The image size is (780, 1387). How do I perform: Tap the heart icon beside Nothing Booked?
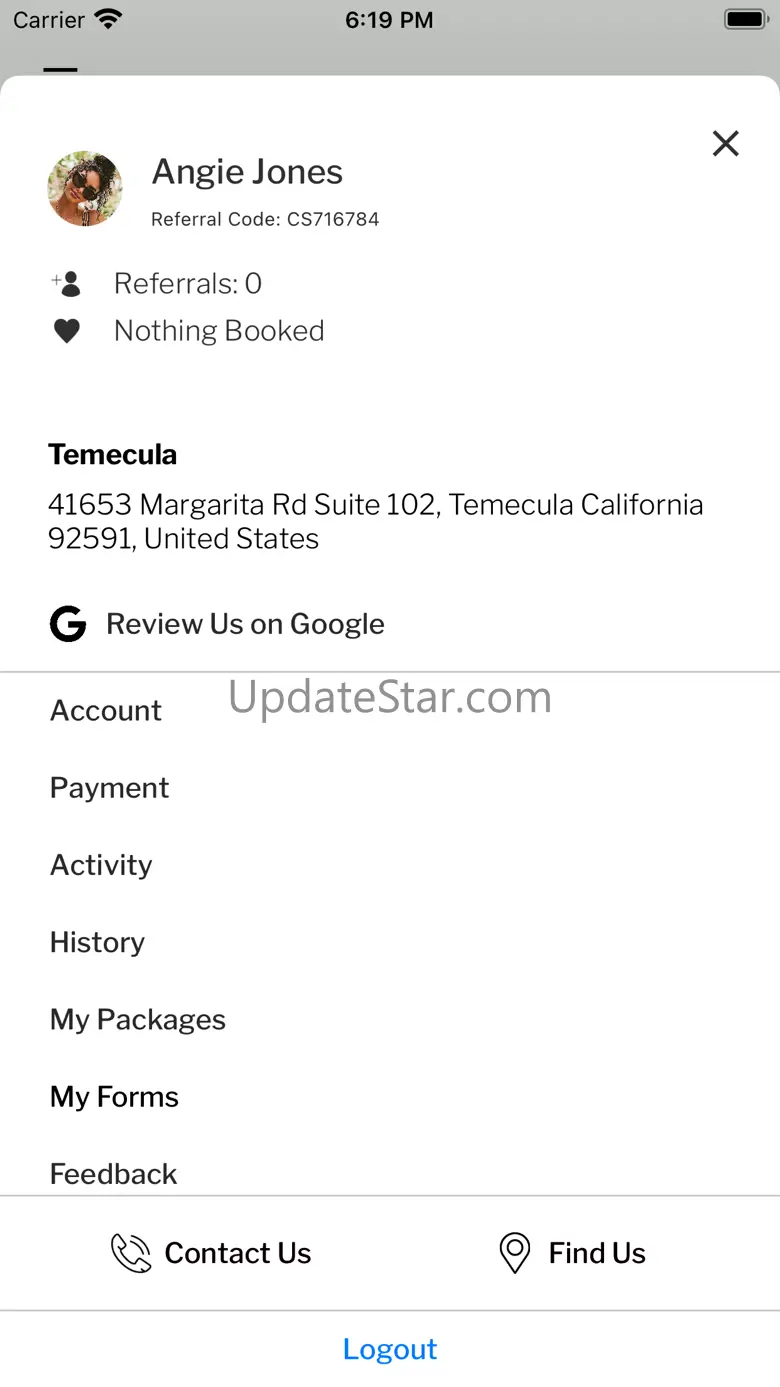point(67,331)
